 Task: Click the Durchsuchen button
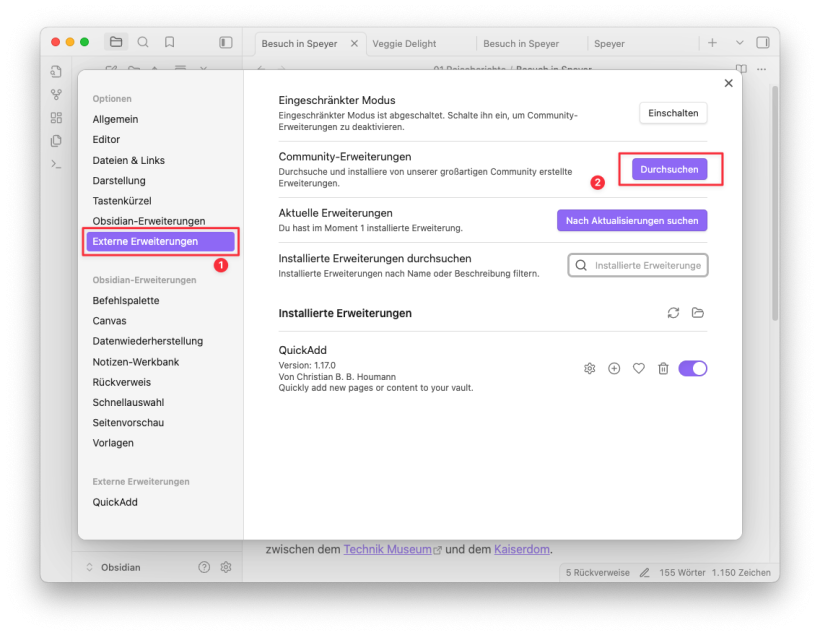[x=669, y=170]
